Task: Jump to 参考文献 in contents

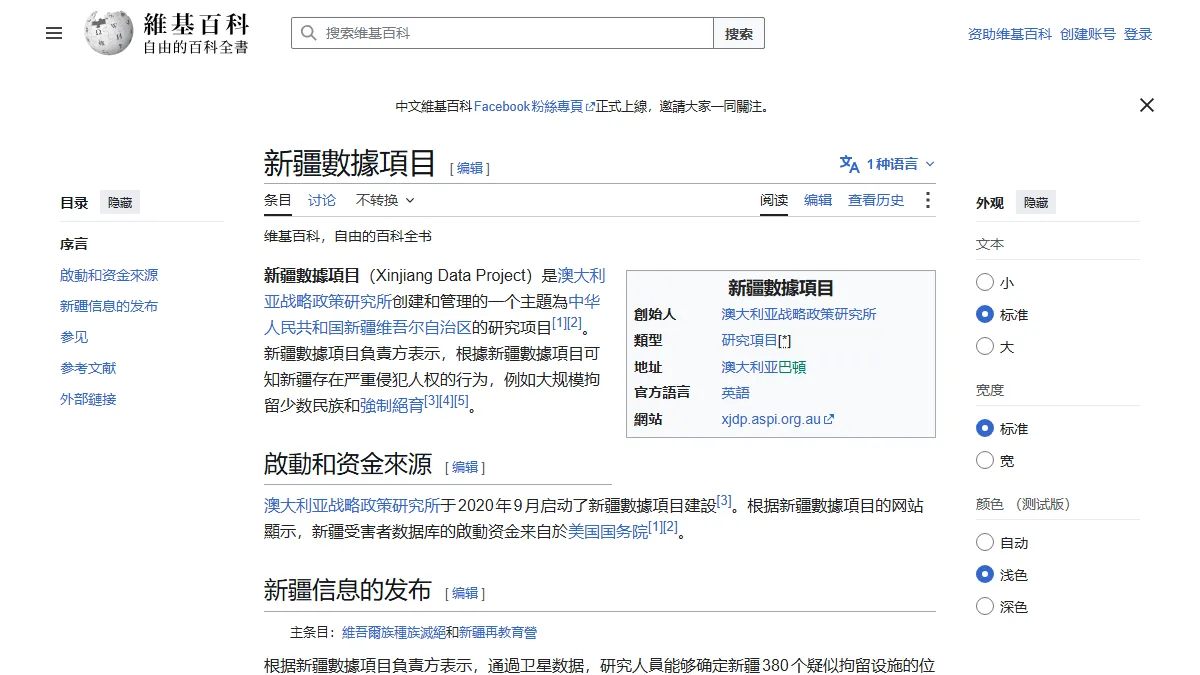Action: point(88,368)
